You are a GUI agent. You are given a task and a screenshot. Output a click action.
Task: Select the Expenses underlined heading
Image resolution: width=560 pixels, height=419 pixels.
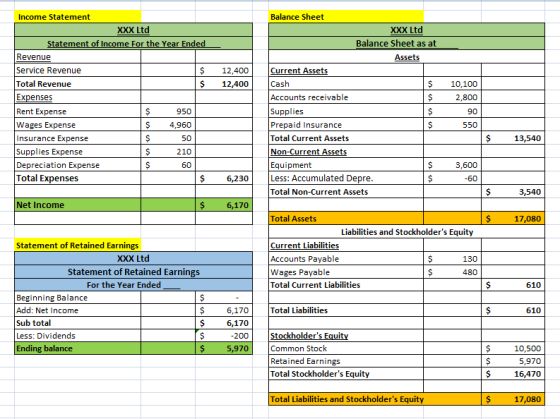point(34,97)
